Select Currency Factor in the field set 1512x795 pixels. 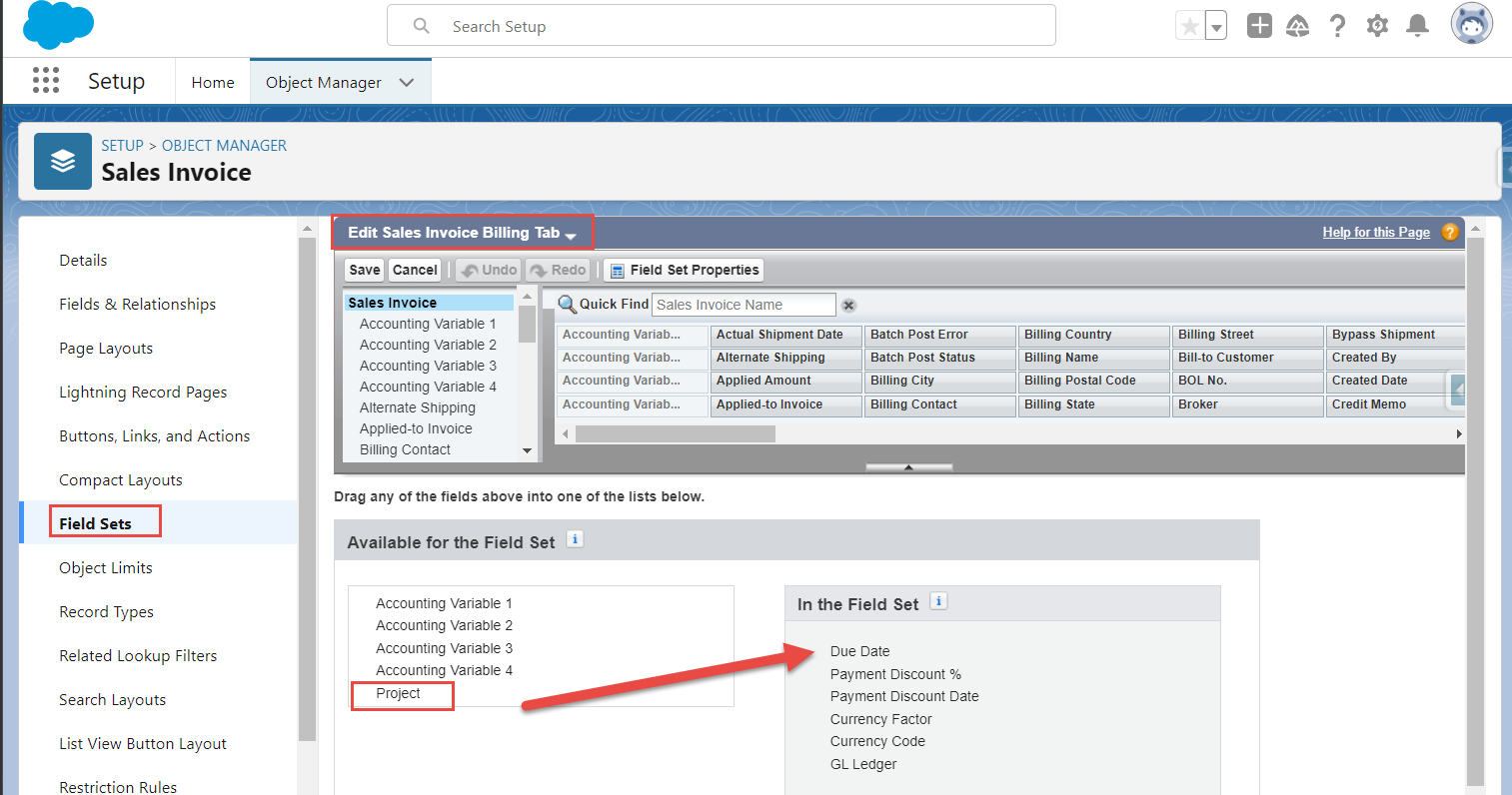tap(880, 719)
